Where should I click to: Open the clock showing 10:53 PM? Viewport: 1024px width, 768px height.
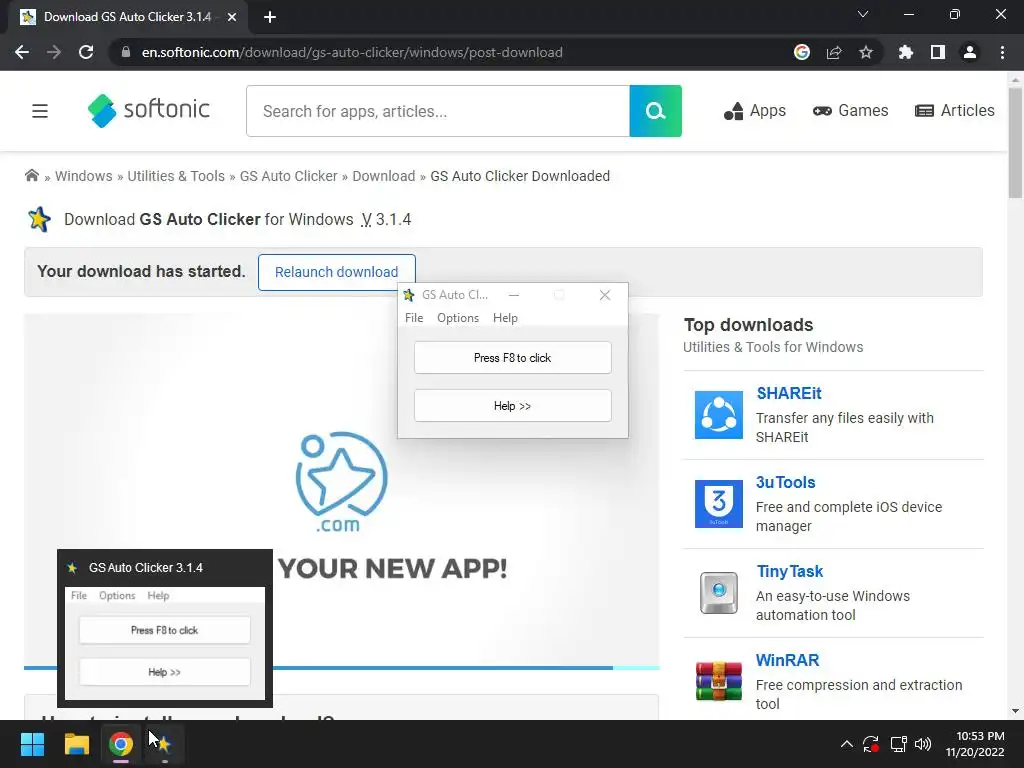975,744
